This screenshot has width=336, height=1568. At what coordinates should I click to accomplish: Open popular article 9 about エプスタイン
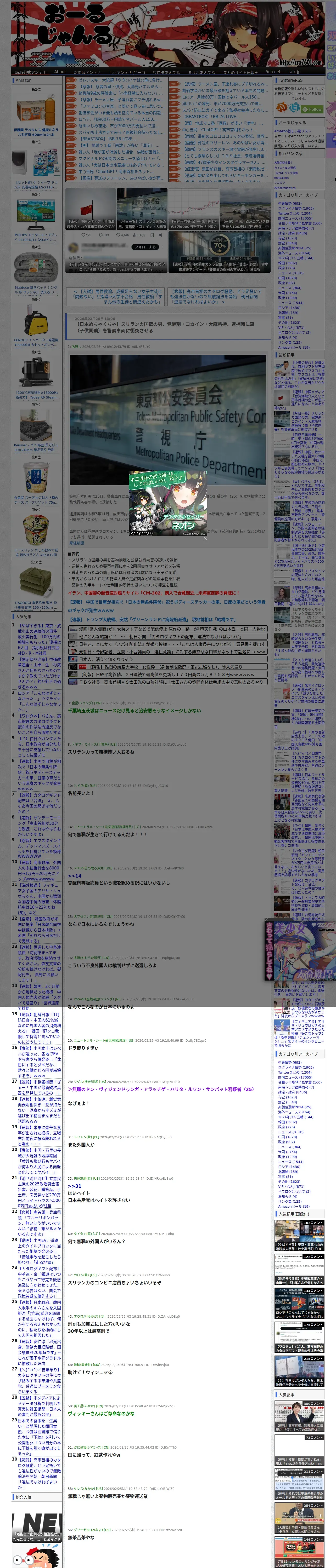click(39, 849)
